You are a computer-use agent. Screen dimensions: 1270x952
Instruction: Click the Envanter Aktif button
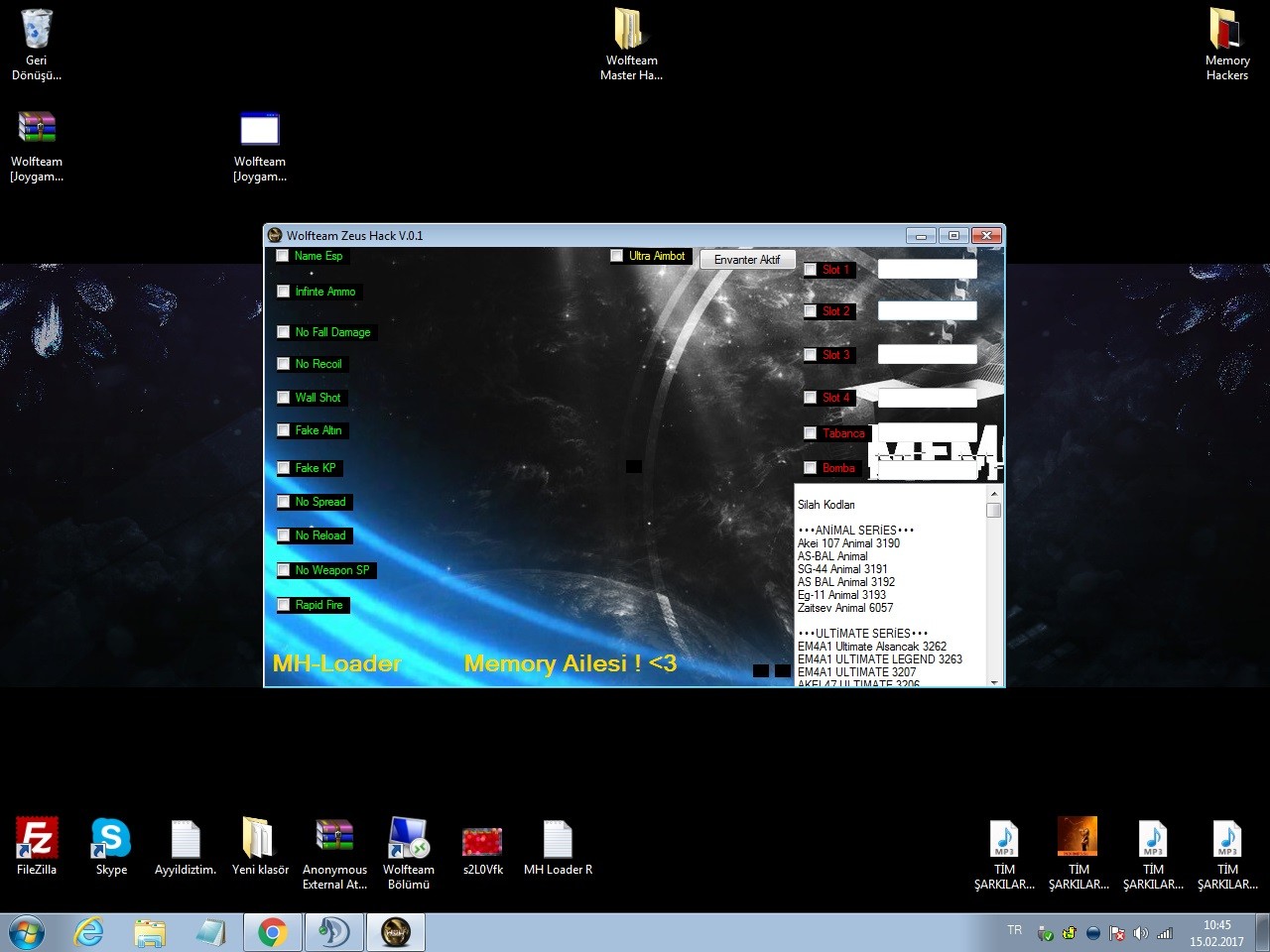pos(747,259)
